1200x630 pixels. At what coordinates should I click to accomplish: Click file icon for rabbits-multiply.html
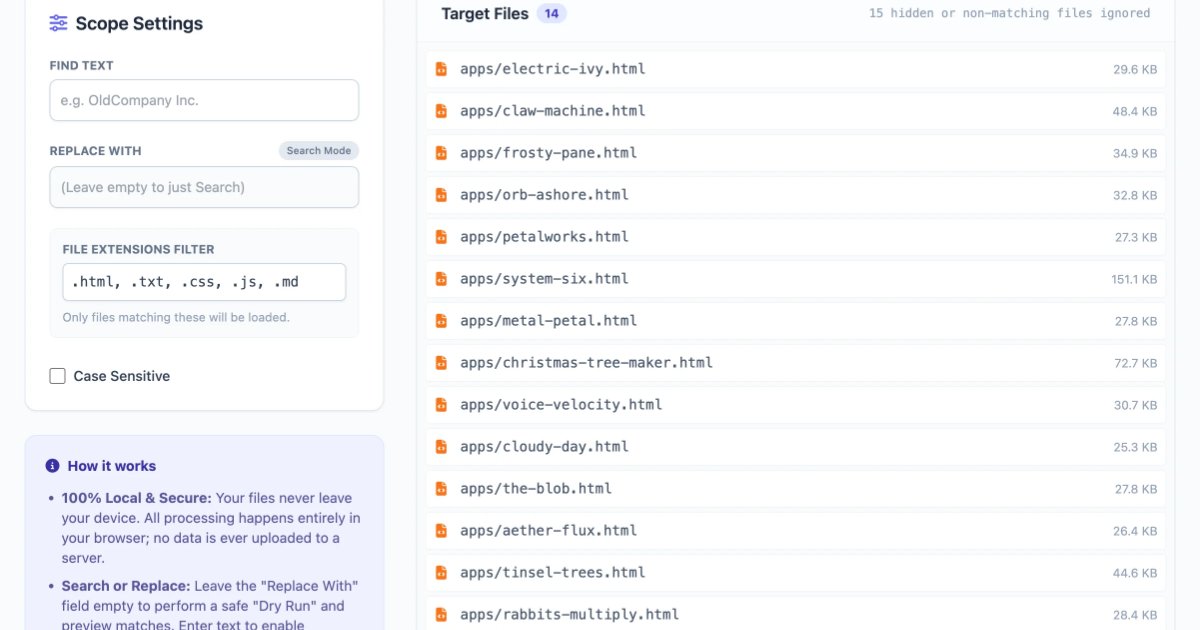(x=441, y=615)
